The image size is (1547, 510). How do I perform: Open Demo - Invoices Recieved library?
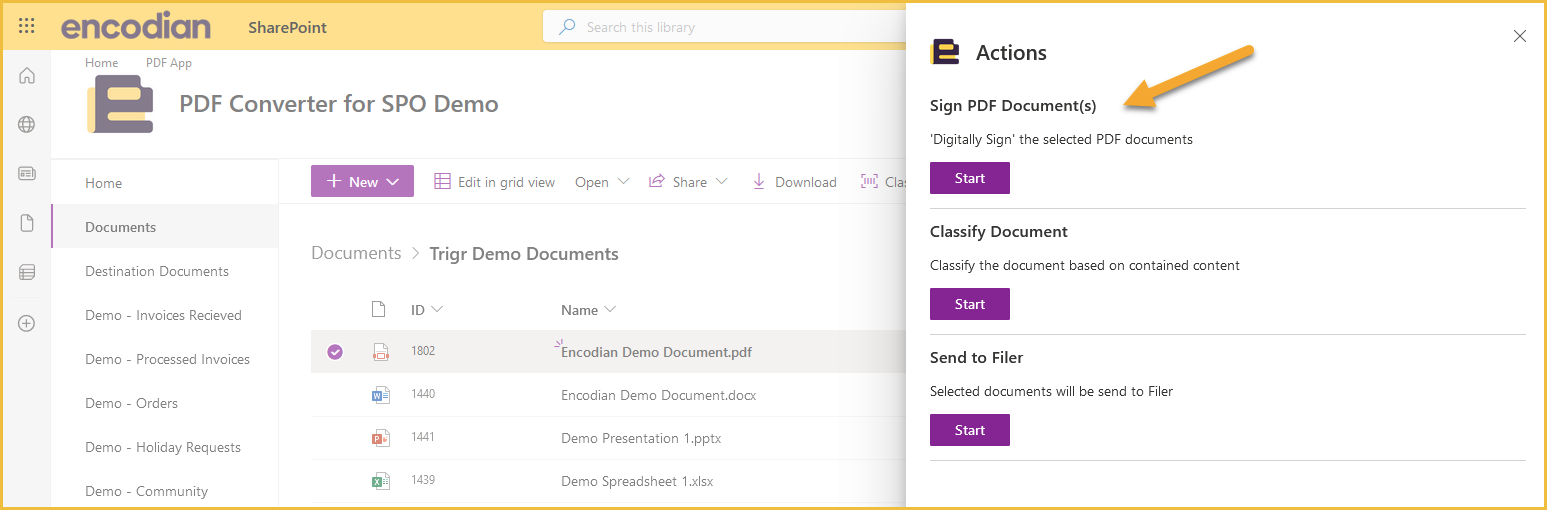click(164, 315)
